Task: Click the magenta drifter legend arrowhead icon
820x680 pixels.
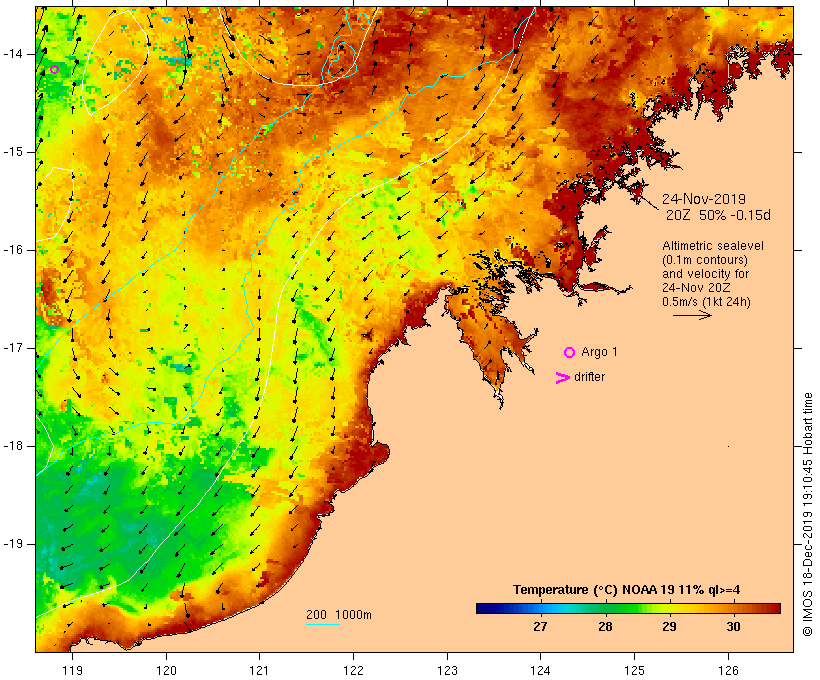Action: tap(562, 378)
